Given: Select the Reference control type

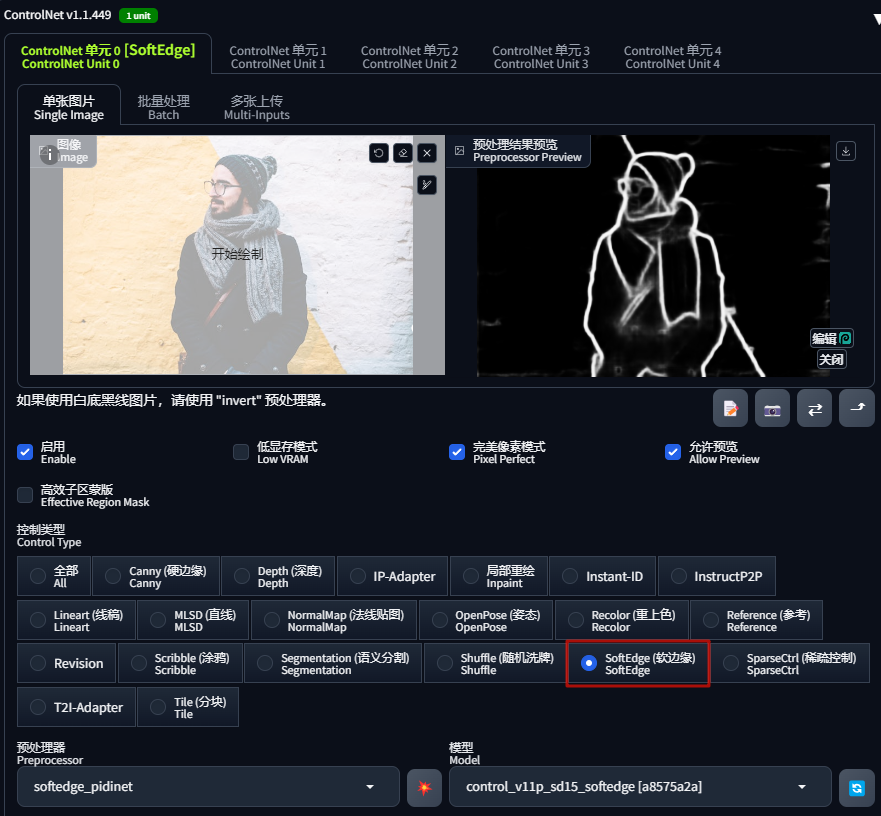Looking at the screenshot, I should (756, 620).
